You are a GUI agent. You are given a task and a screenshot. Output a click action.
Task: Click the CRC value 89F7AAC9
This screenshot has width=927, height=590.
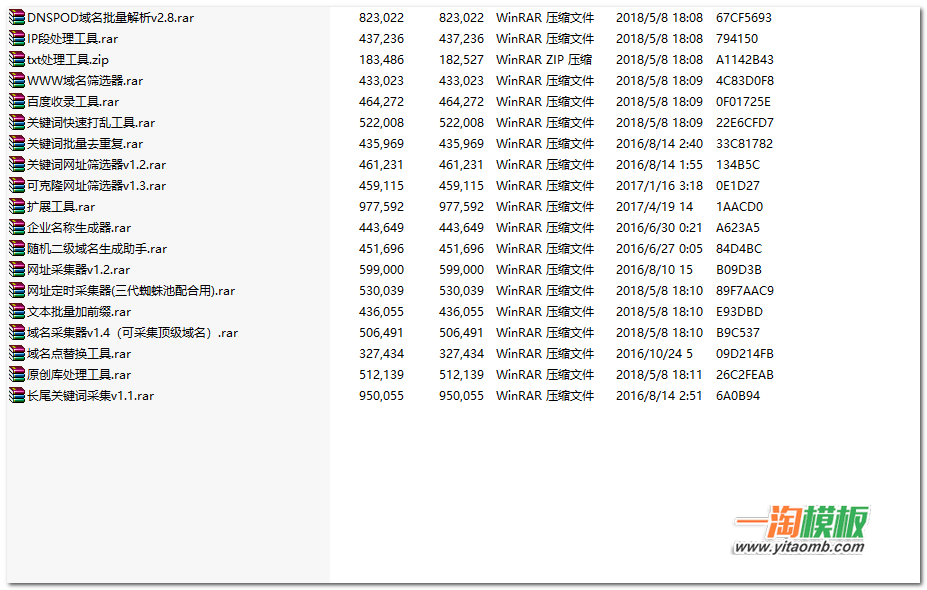744,290
